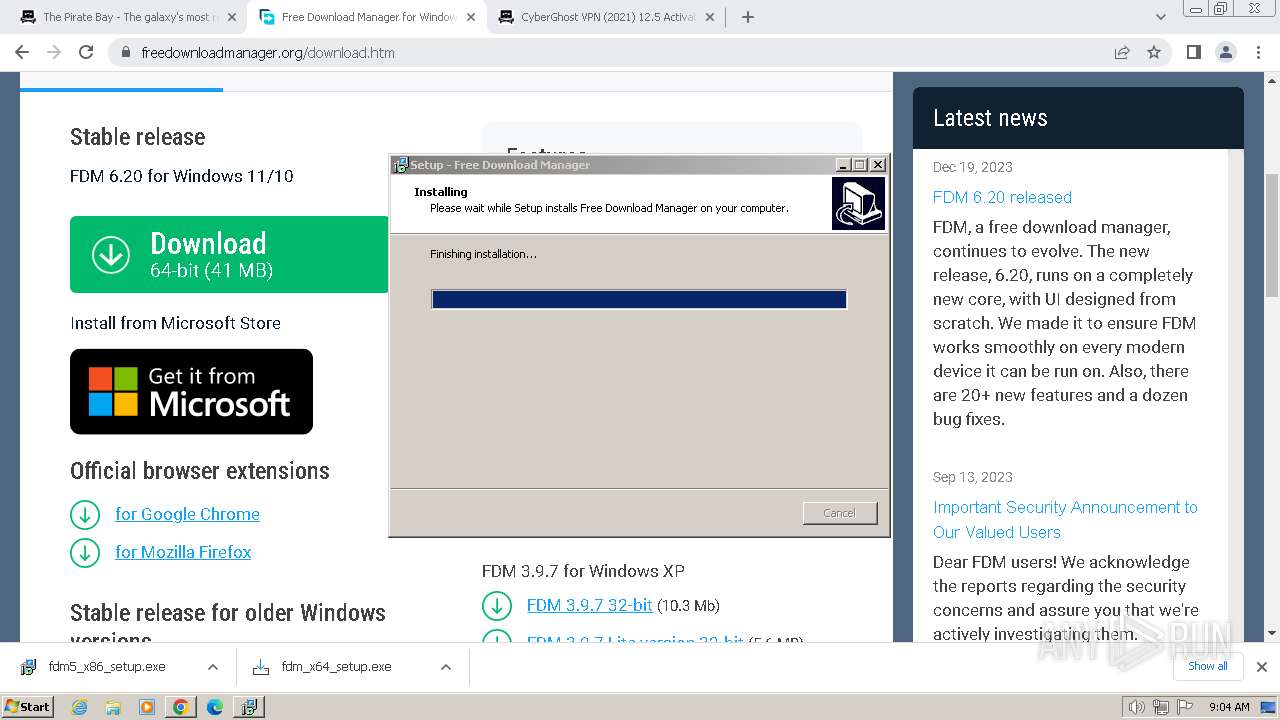Viewport: 1280px width, 720px height.
Task: Open Important Security Announcement news link
Action: [x=1065, y=520]
